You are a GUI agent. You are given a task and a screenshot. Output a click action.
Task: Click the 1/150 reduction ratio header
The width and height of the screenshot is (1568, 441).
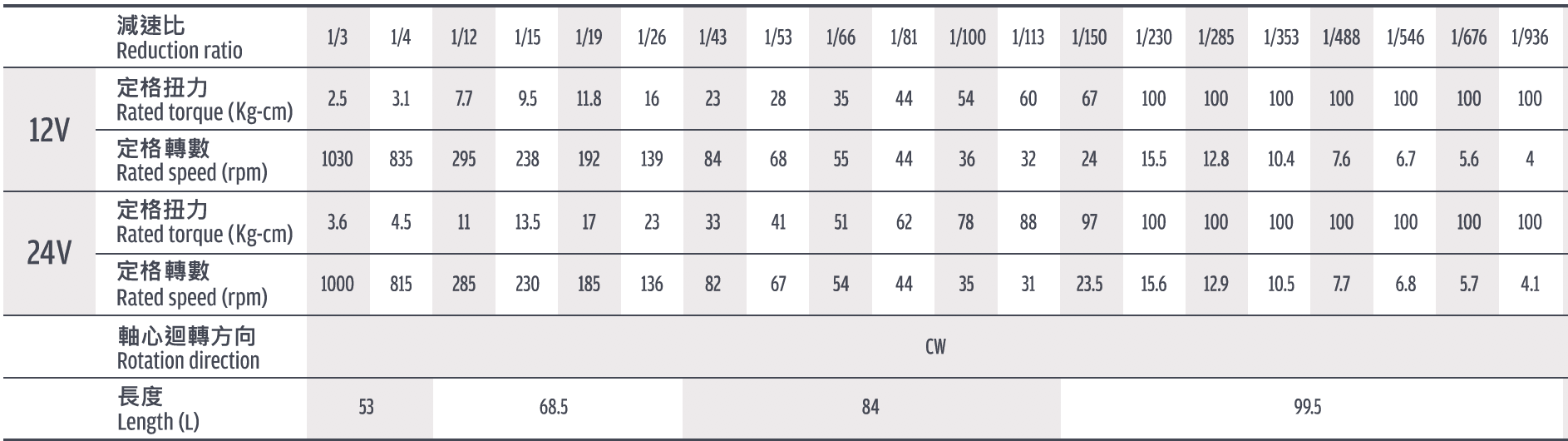[1089, 37]
